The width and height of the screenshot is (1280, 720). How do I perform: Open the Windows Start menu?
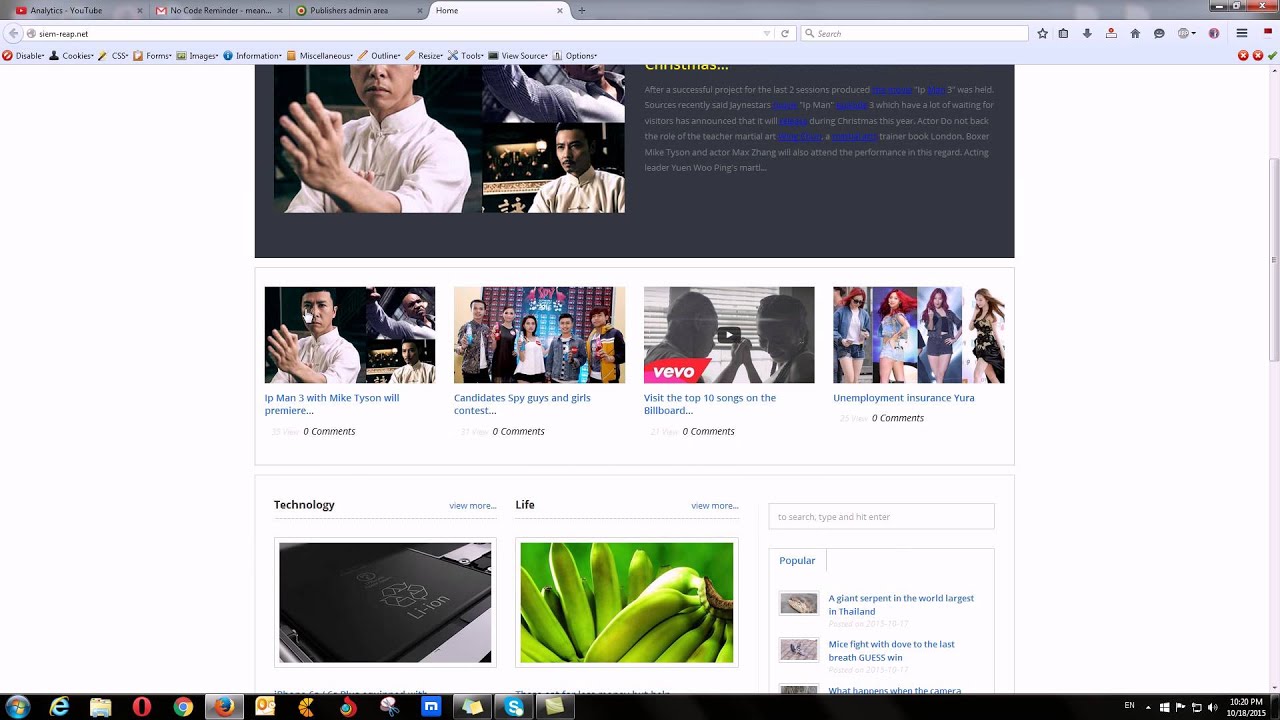tap(17, 707)
